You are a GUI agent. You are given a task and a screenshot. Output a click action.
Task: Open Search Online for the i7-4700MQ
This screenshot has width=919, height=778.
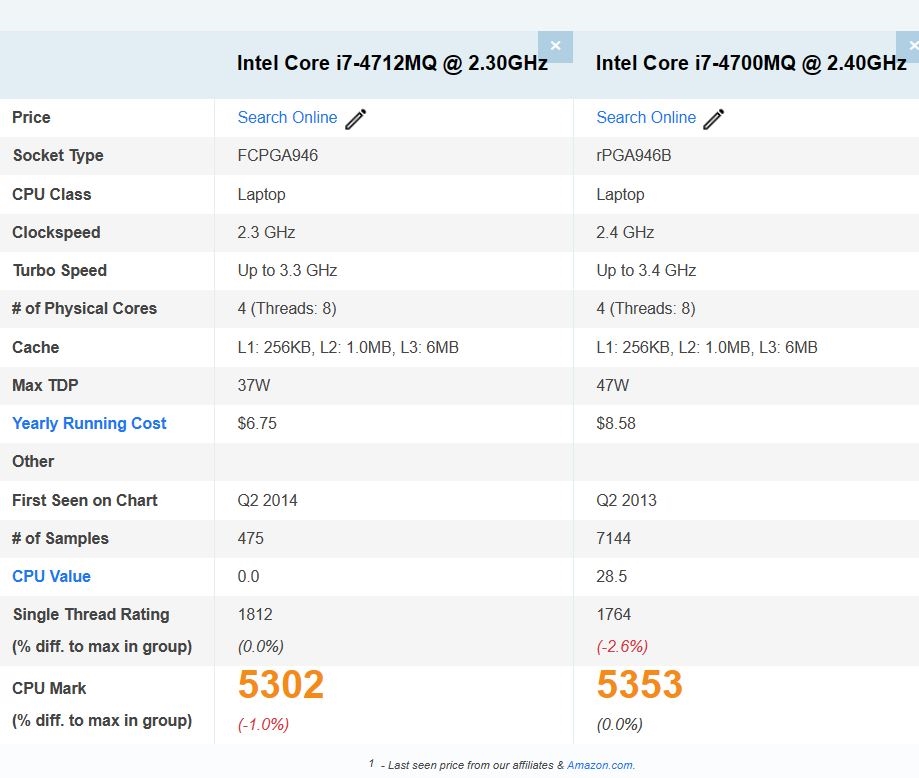(646, 118)
